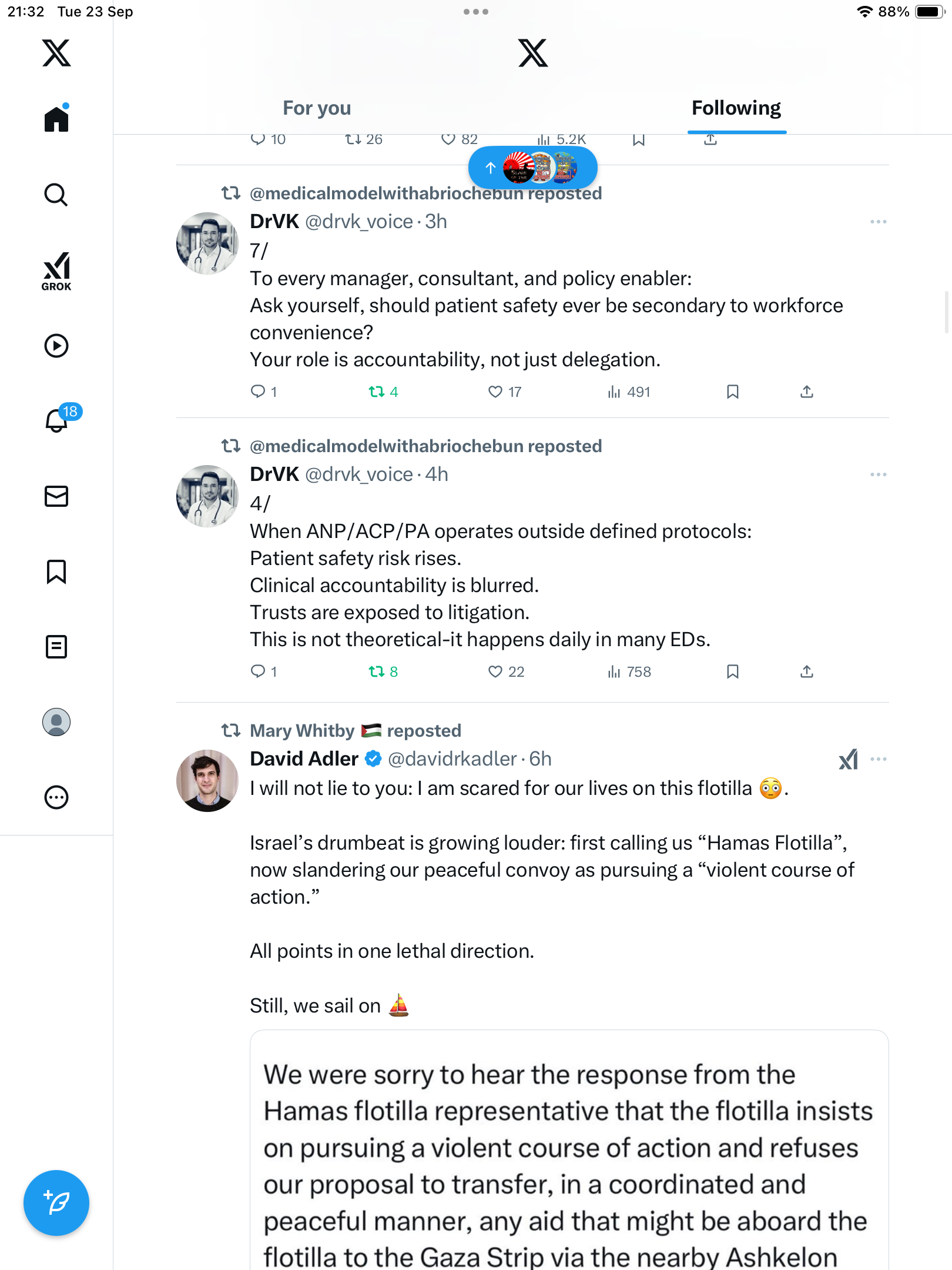Open the More menu in sidebar
Image resolution: width=952 pixels, height=1270 pixels.
coord(56,797)
